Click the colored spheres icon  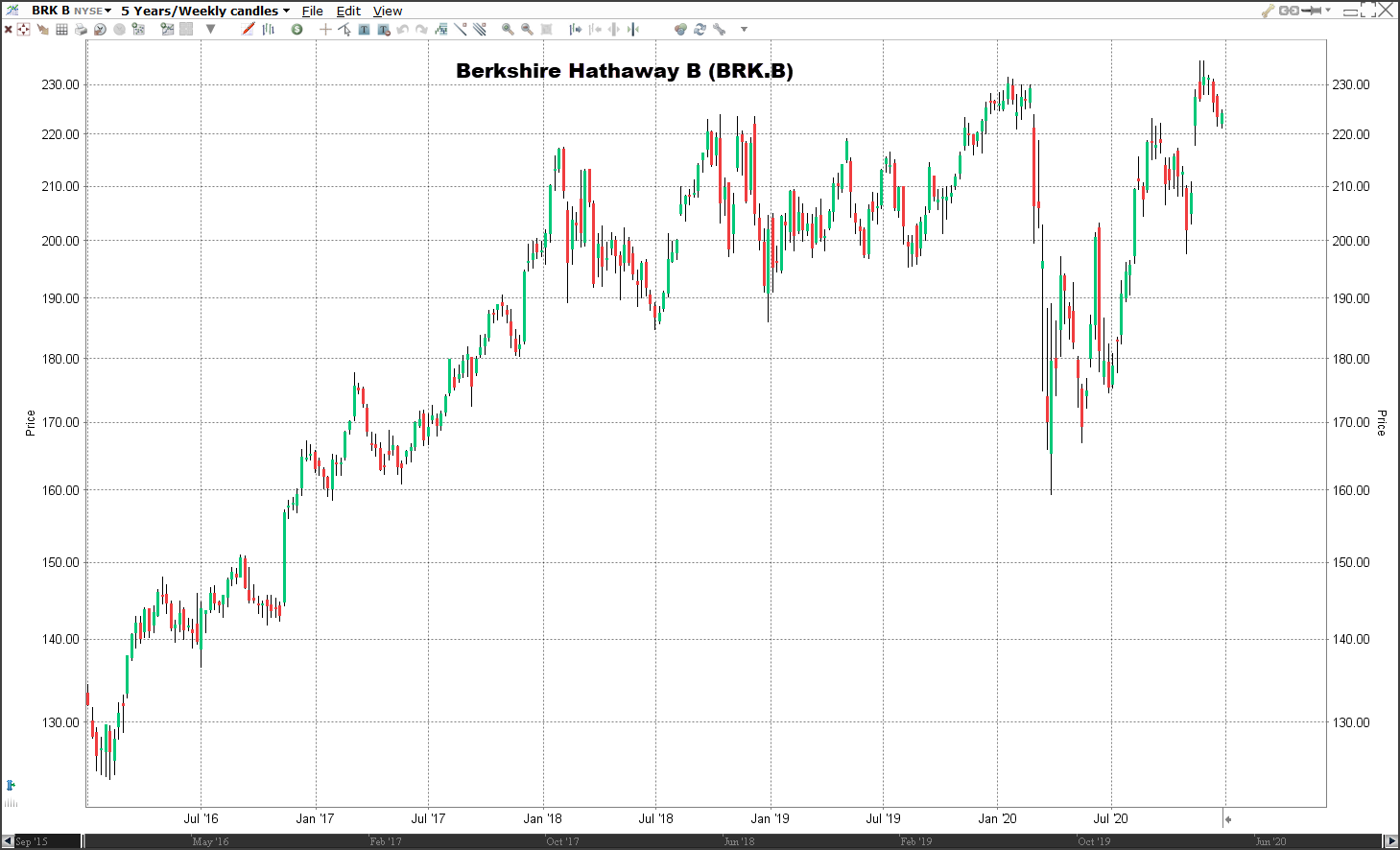point(680,30)
